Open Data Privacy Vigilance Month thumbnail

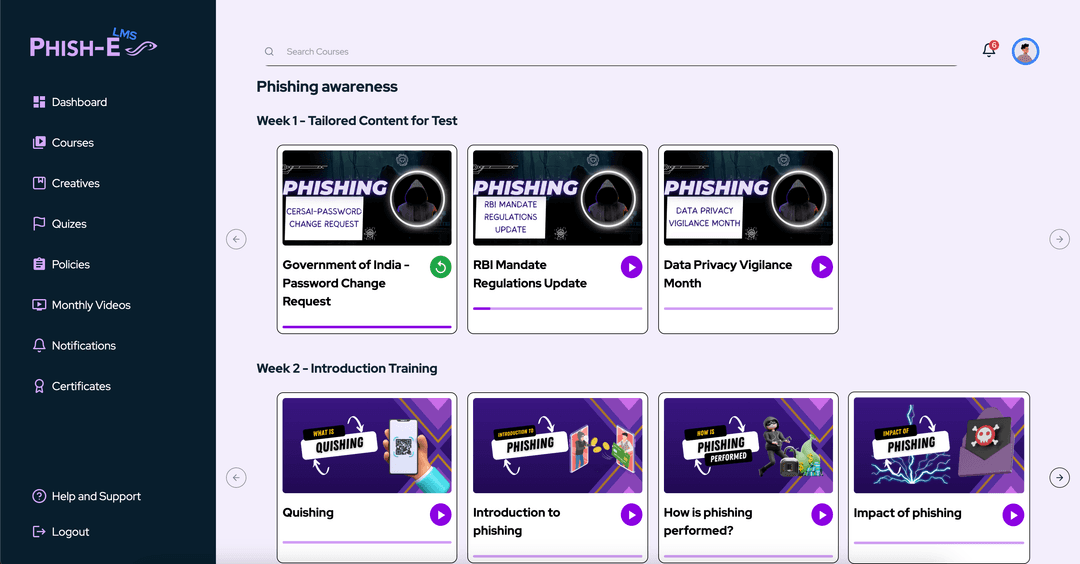[x=748, y=198]
